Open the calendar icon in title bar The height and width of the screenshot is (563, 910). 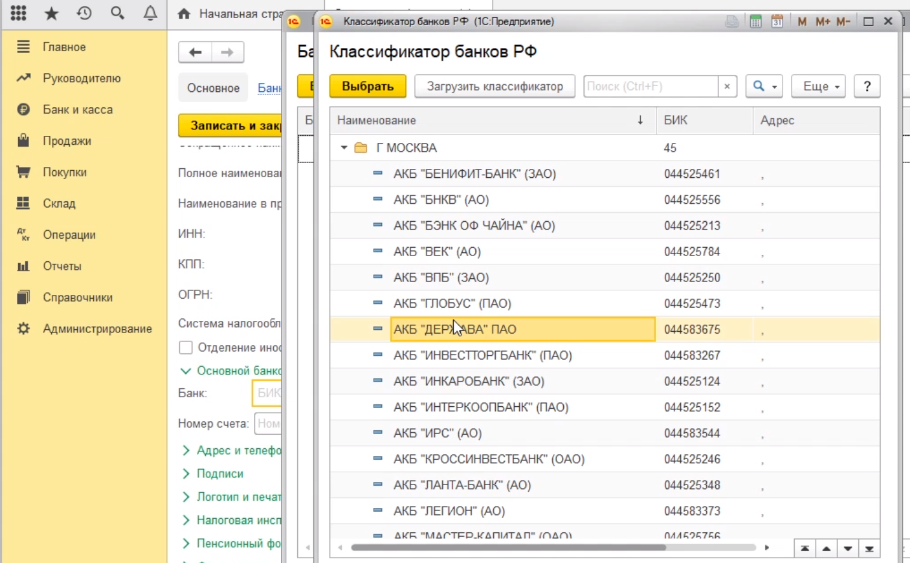777,21
